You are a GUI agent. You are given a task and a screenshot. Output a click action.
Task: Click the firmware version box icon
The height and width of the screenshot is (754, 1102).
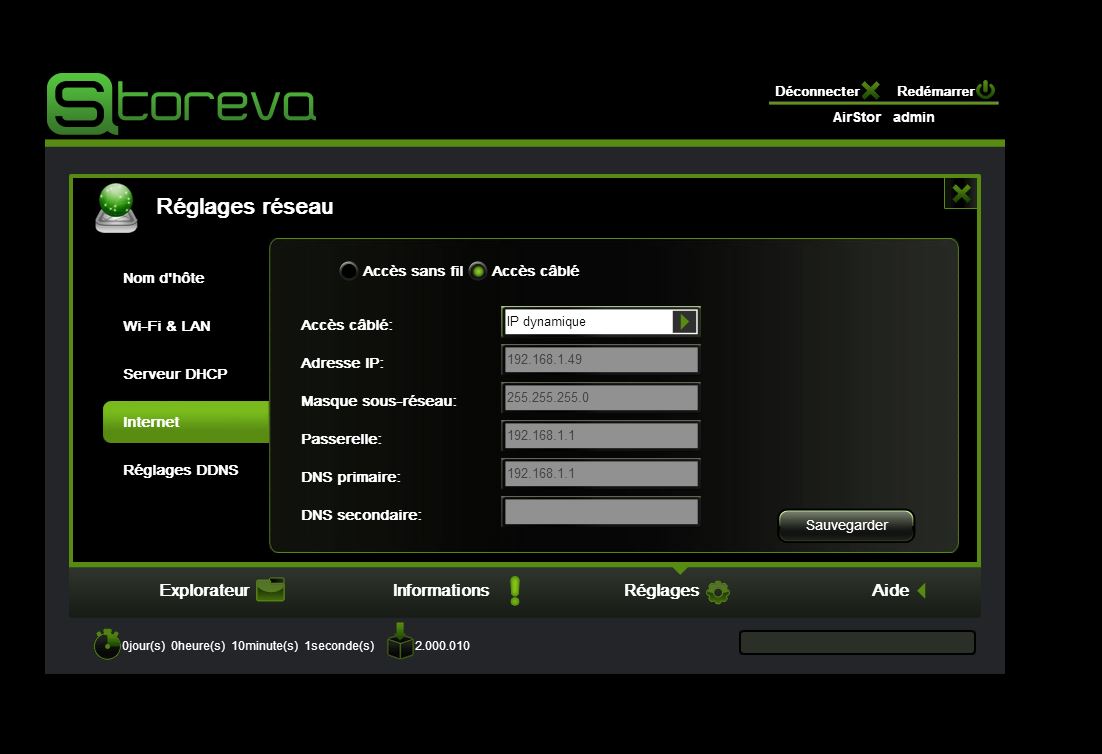click(x=400, y=643)
